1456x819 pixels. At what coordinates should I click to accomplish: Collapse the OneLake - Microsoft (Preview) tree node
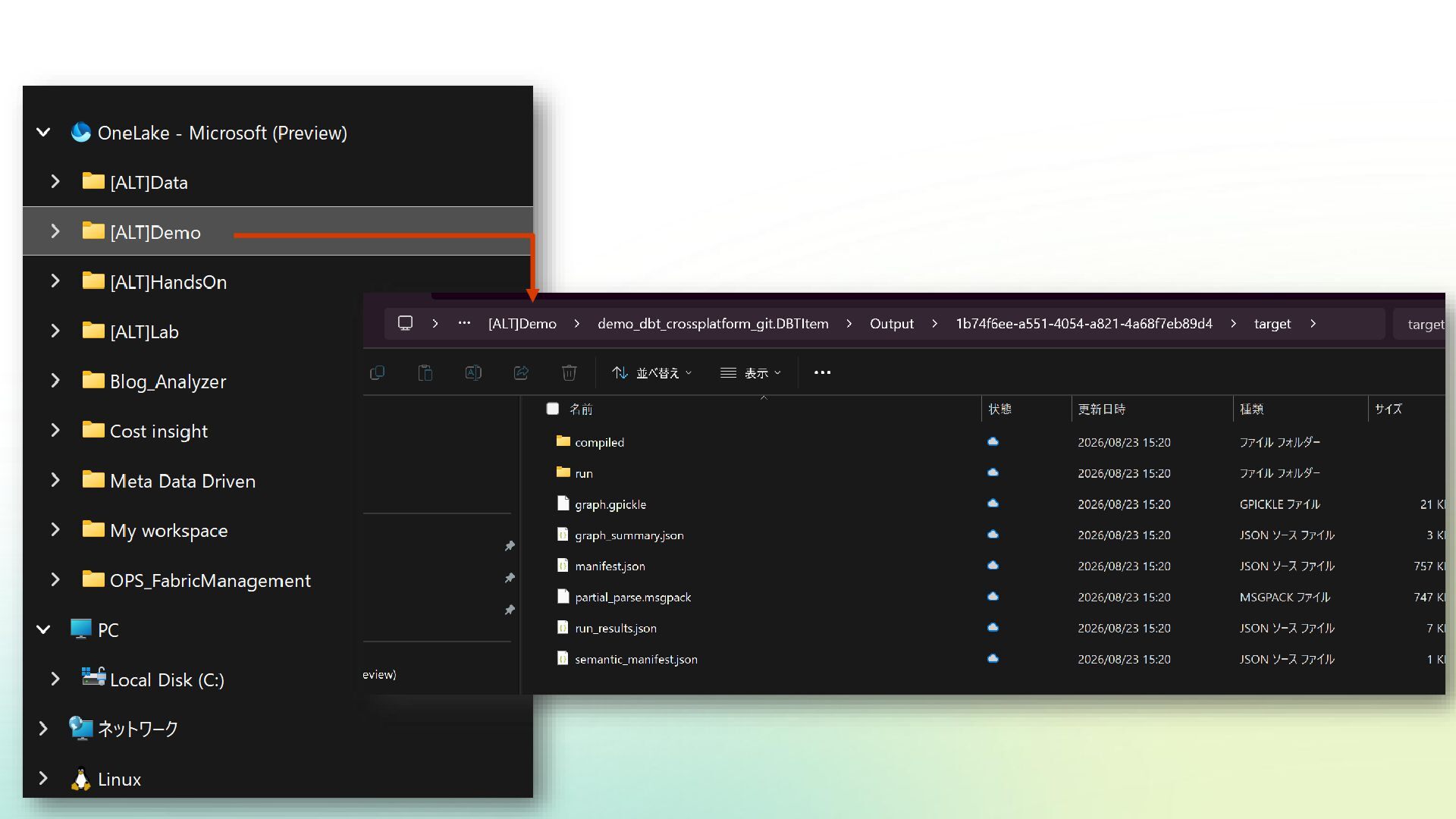coord(43,133)
